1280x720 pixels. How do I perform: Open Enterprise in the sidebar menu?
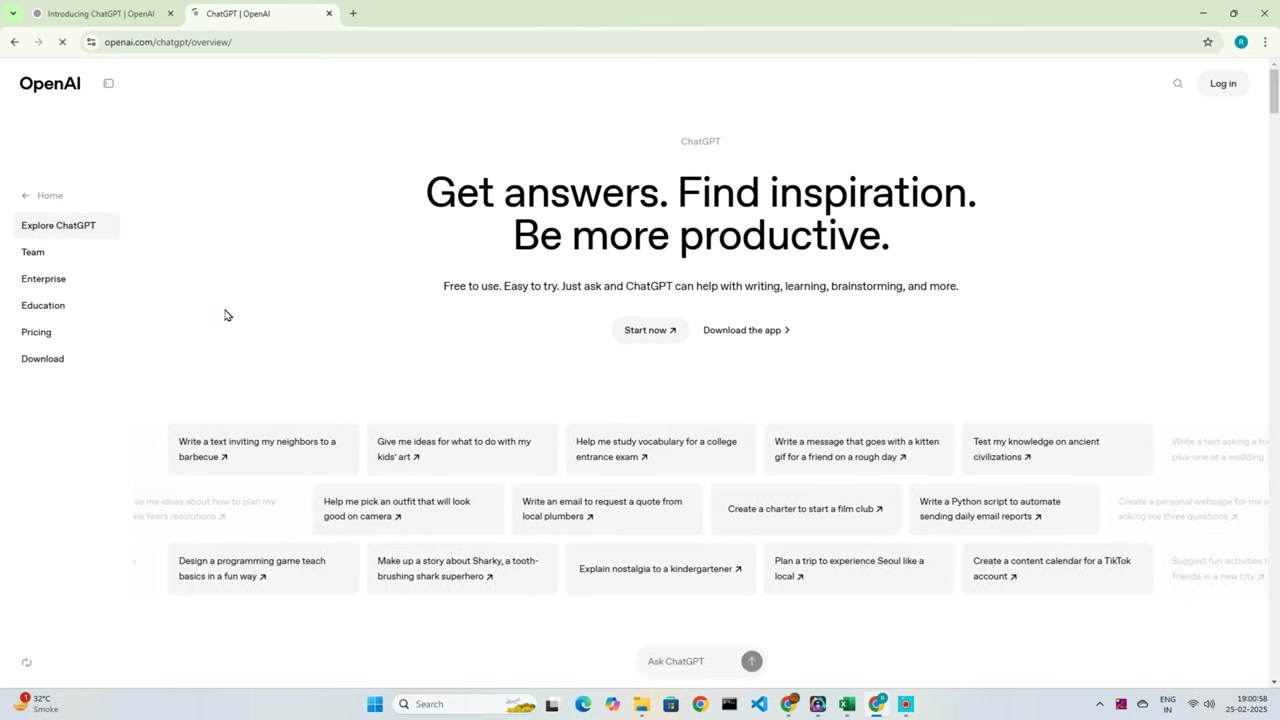tap(43, 279)
